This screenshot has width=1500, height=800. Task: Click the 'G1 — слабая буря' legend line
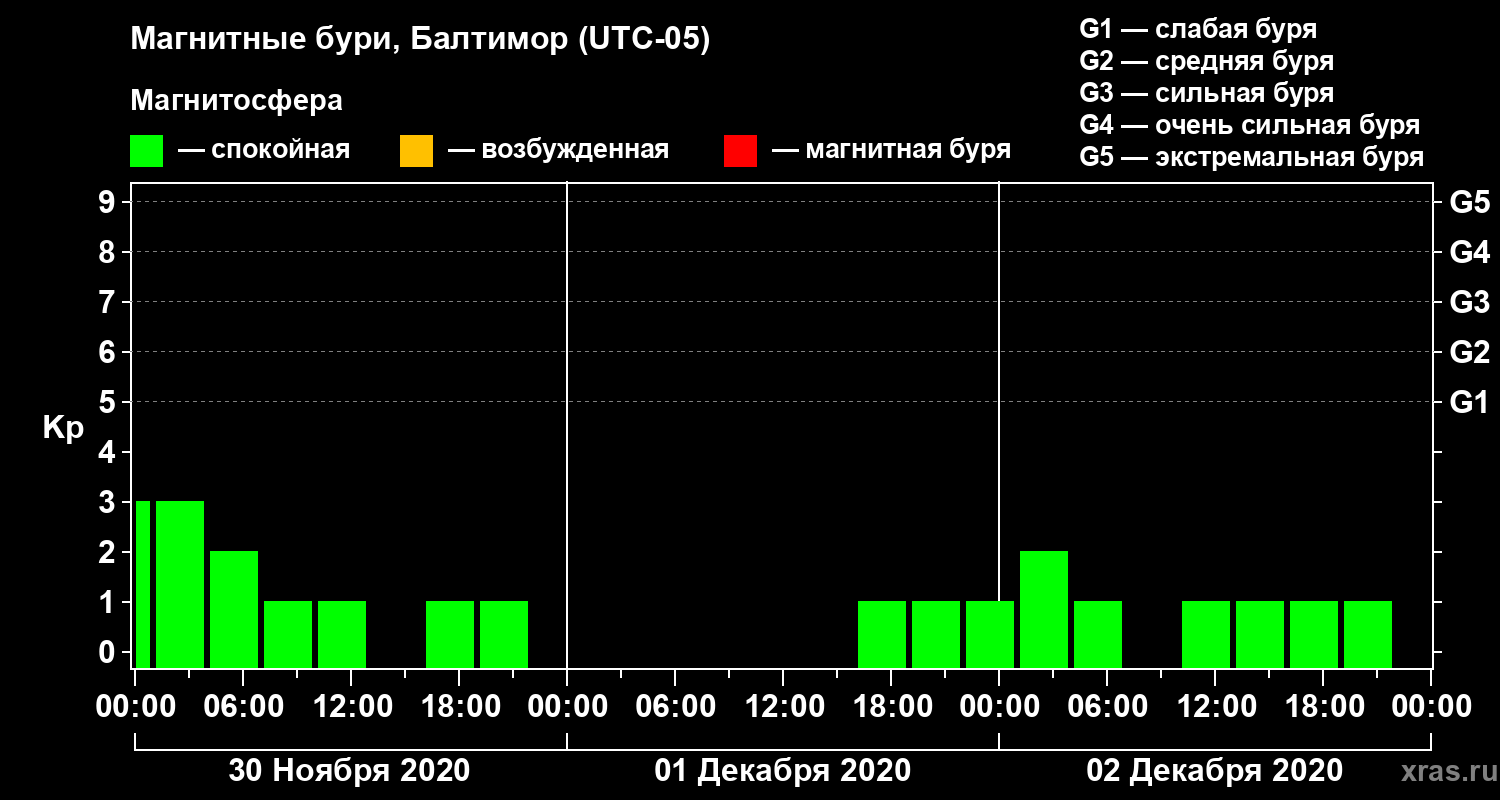[1198, 29]
